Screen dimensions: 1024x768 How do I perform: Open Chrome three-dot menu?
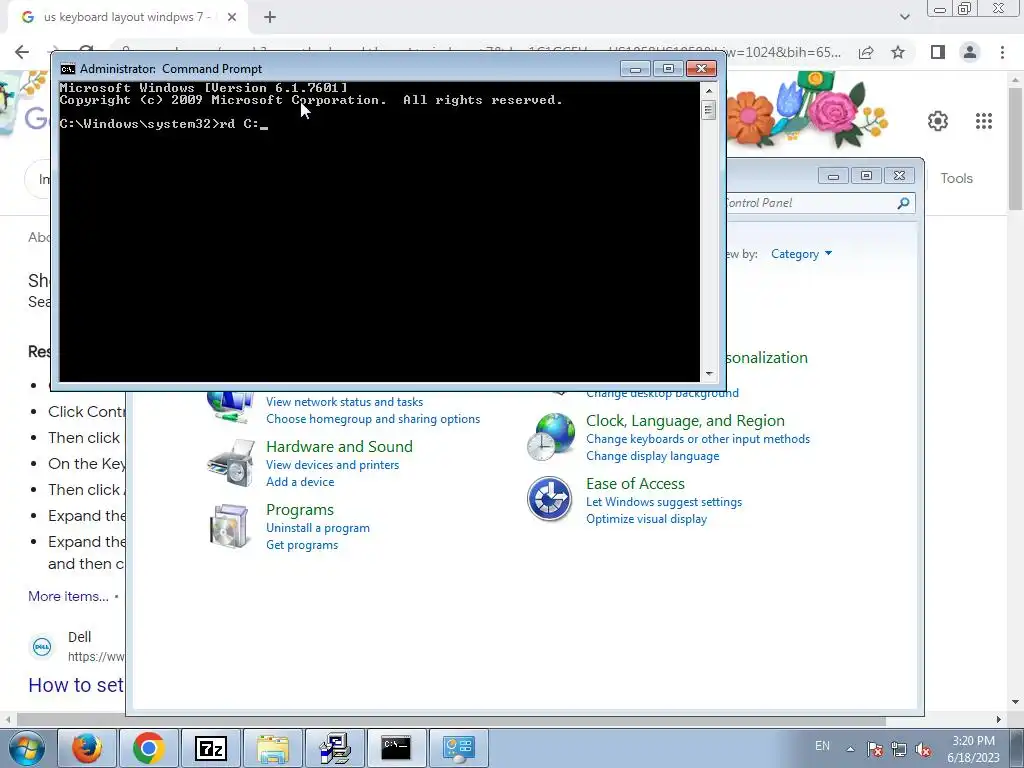coord(1002,52)
